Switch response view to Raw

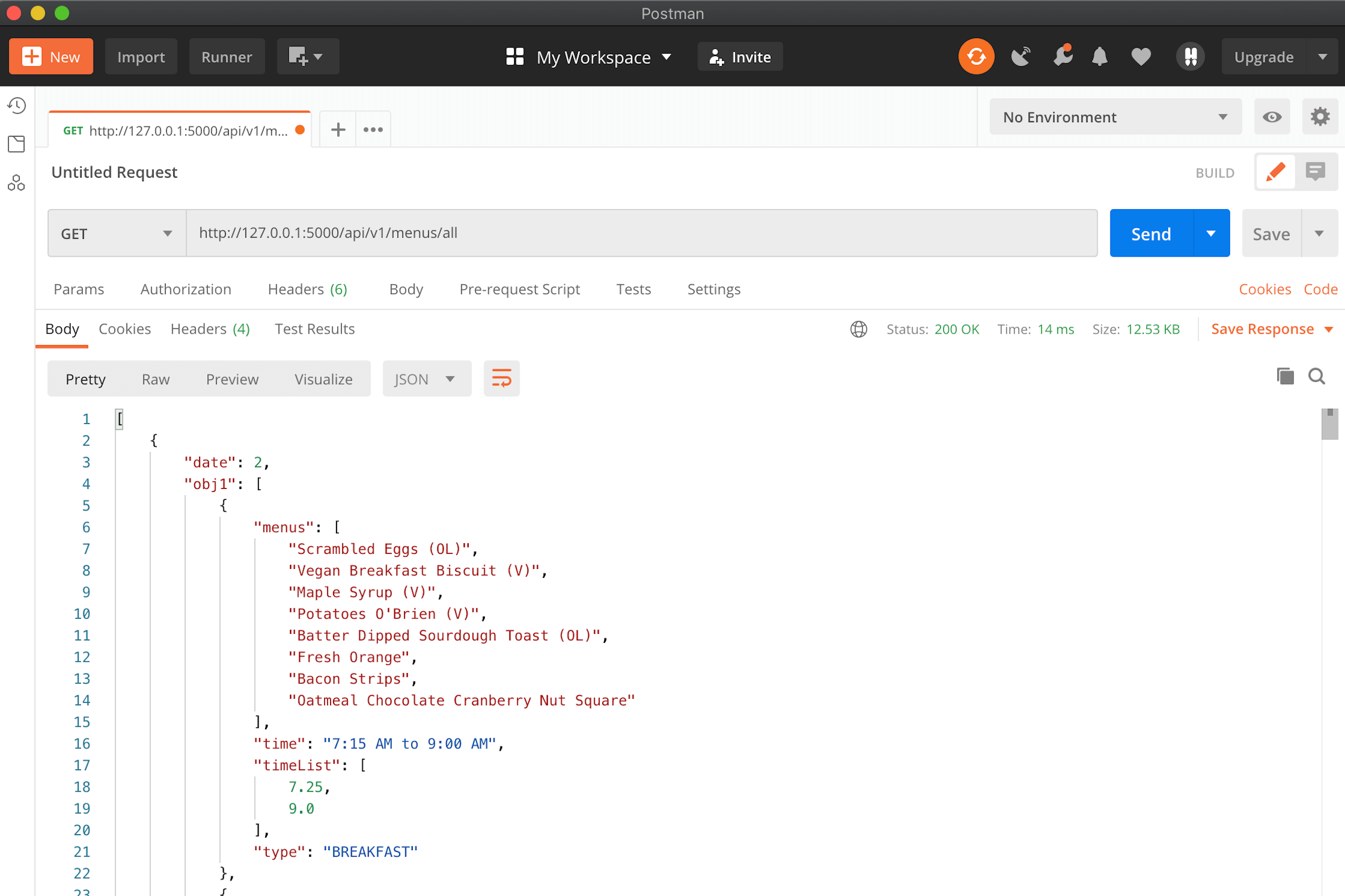click(x=155, y=379)
